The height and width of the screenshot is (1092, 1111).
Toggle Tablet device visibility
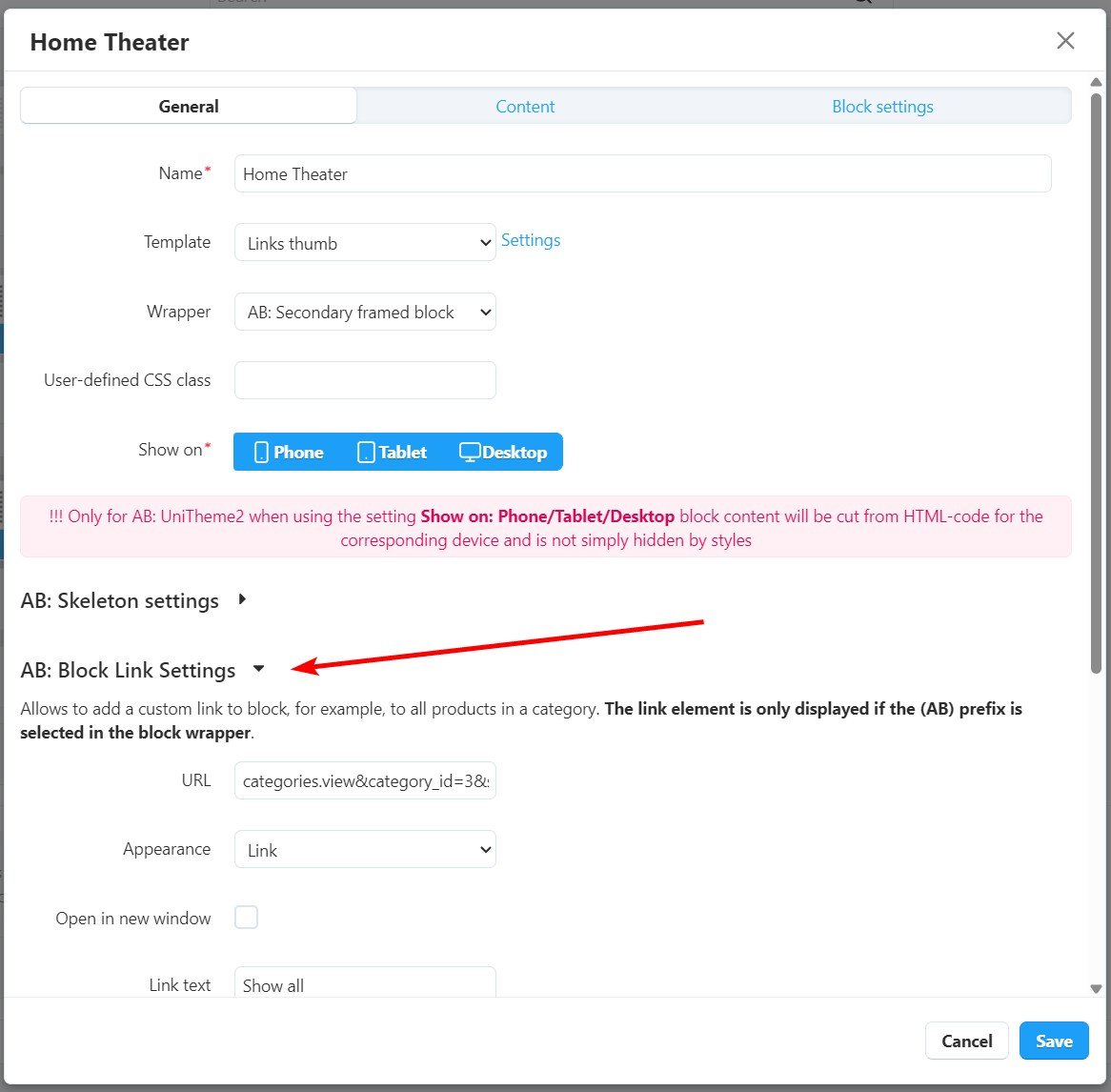pos(392,452)
